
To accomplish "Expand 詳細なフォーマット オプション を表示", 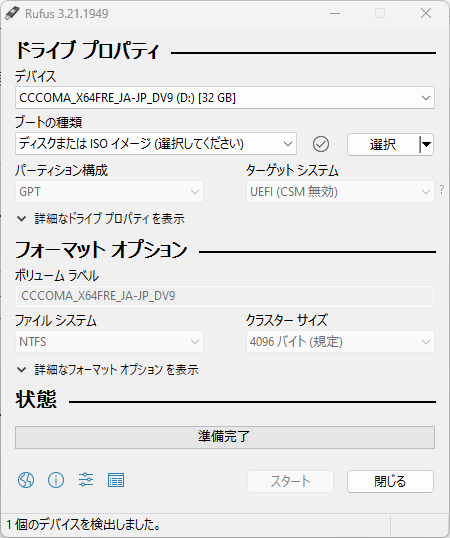I will click(107, 370).
